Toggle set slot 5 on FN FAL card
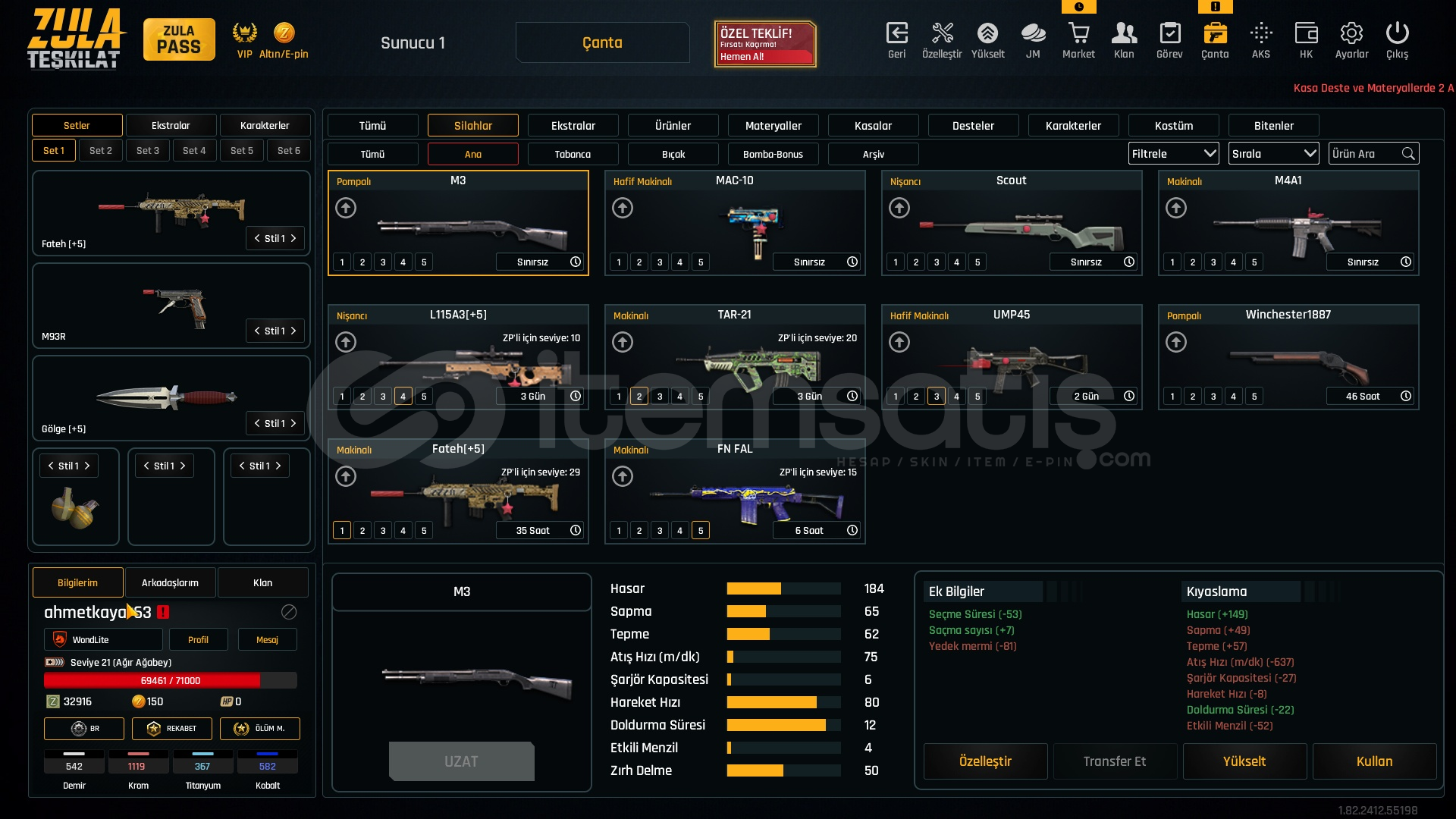The image size is (1456, 819). point(701,531)
